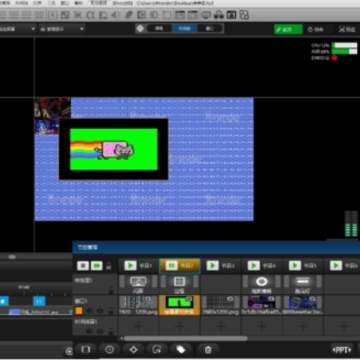
Task: Add media to timeline row under program 5
Action: (x=303, y=326)
